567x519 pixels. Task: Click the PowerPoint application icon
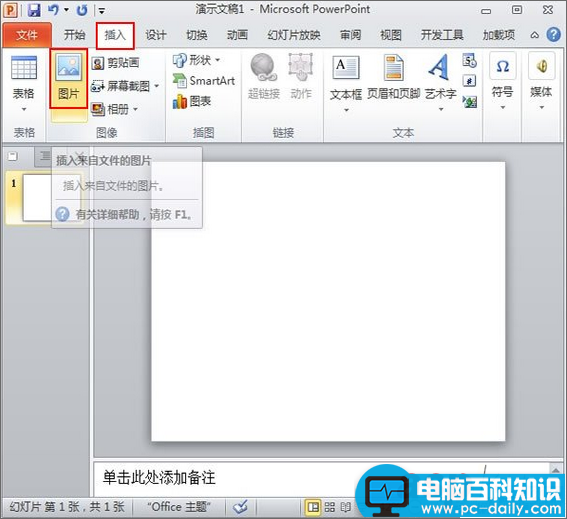tap(10, 10)
